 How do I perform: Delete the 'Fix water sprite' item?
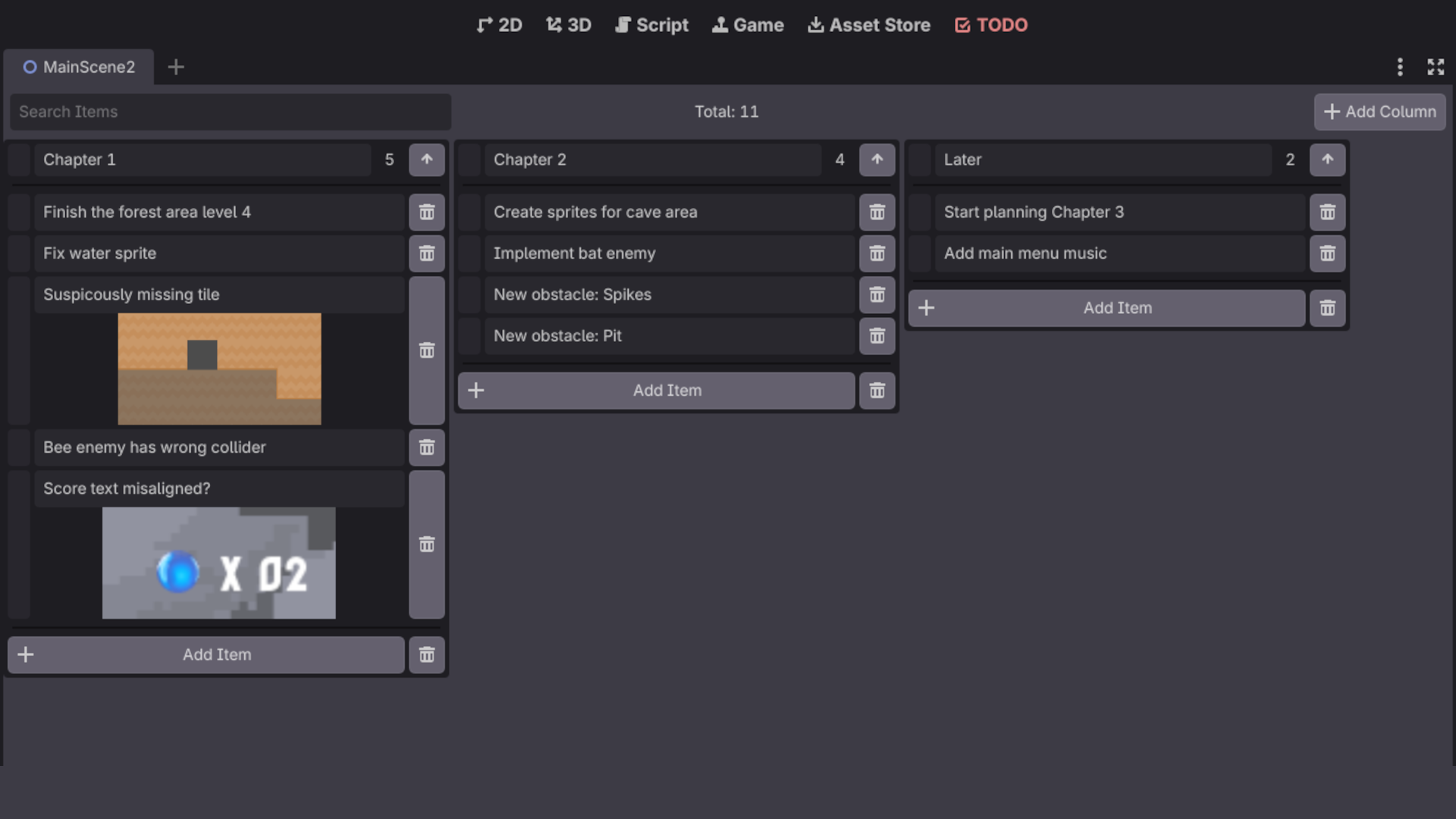click(x=427, y=253)
